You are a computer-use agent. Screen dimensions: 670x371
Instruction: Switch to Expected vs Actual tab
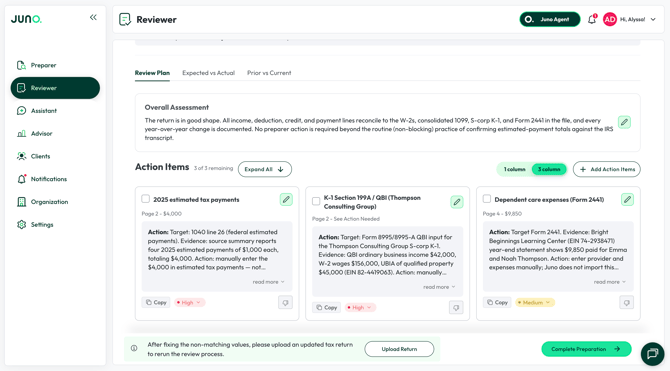pos(209,73)
